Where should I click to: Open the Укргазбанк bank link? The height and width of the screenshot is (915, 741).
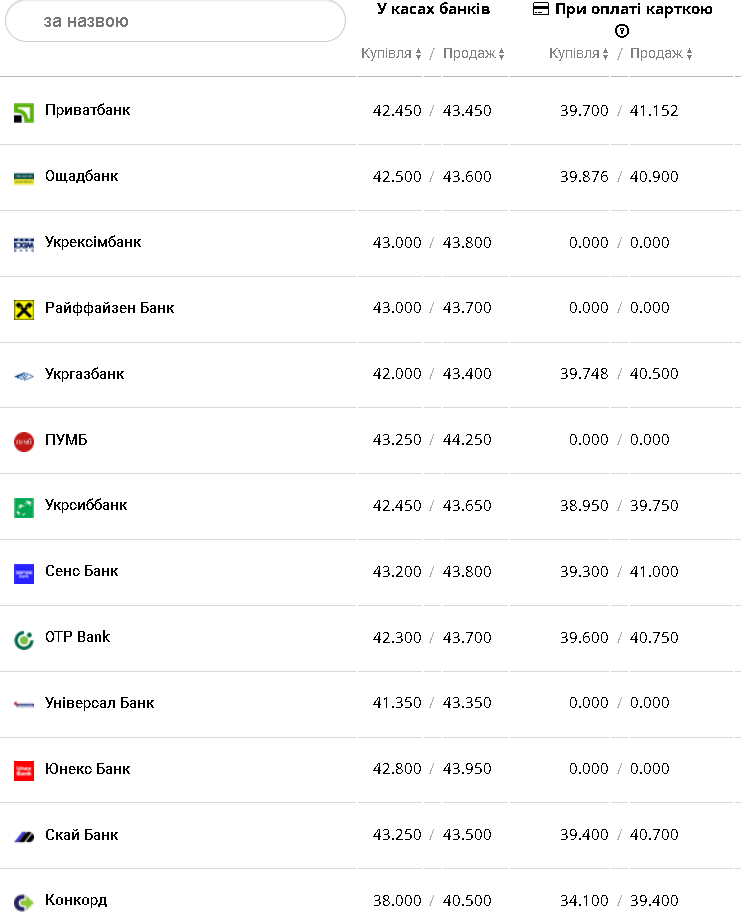pyautogui.click(x=85, y=374)
